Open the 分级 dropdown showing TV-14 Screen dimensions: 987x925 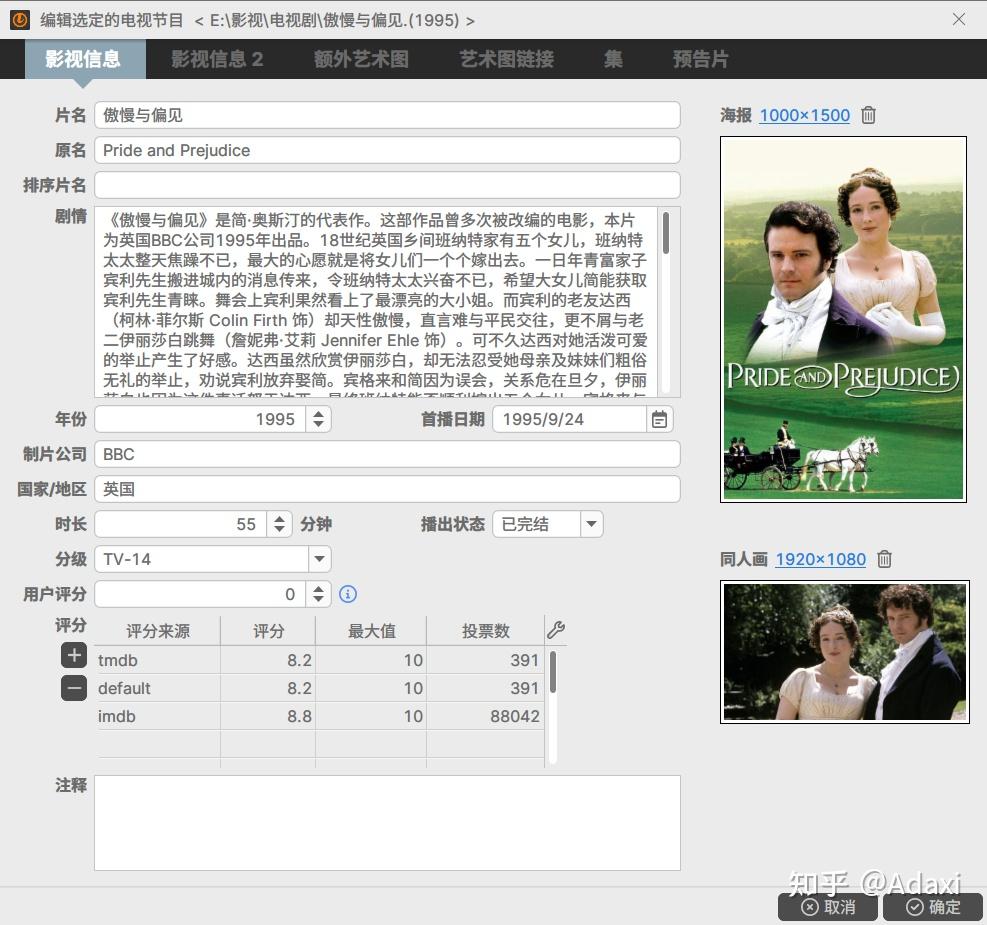pos(319,559)
